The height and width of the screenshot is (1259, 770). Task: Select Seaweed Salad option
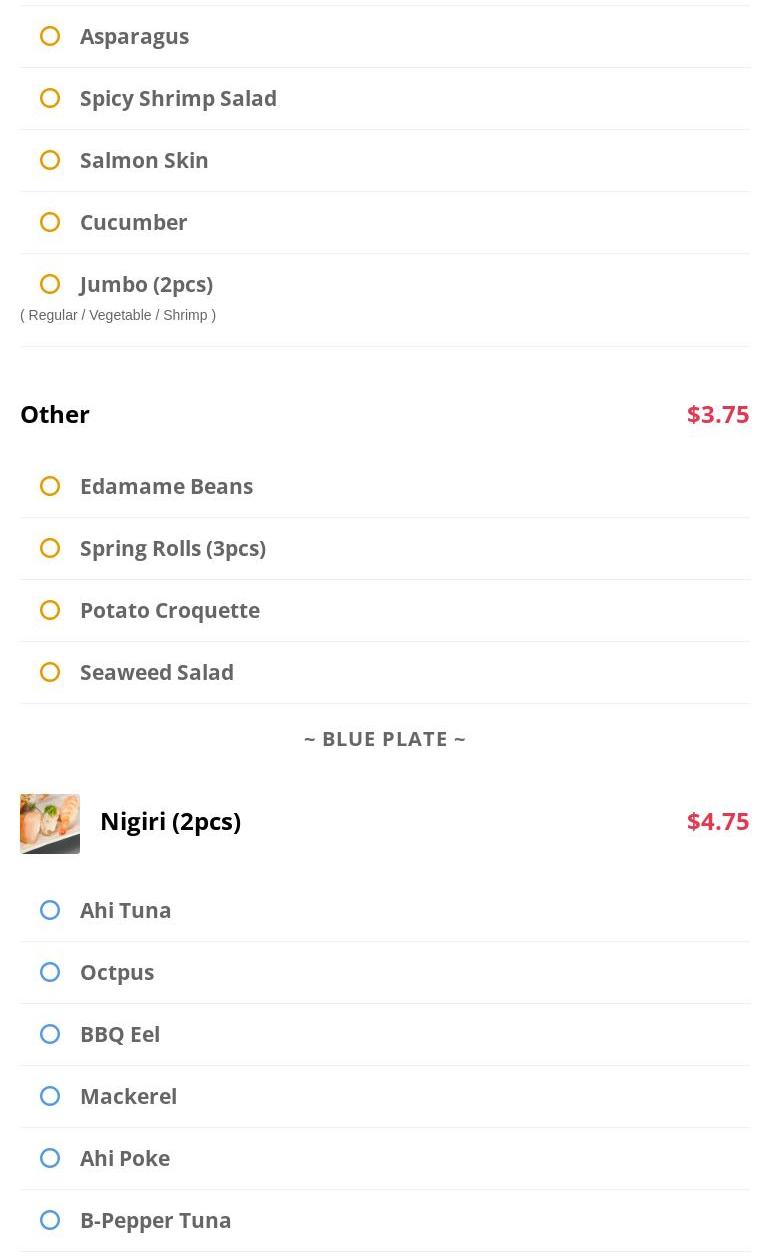pyautogui.click(x=50, y=673)
